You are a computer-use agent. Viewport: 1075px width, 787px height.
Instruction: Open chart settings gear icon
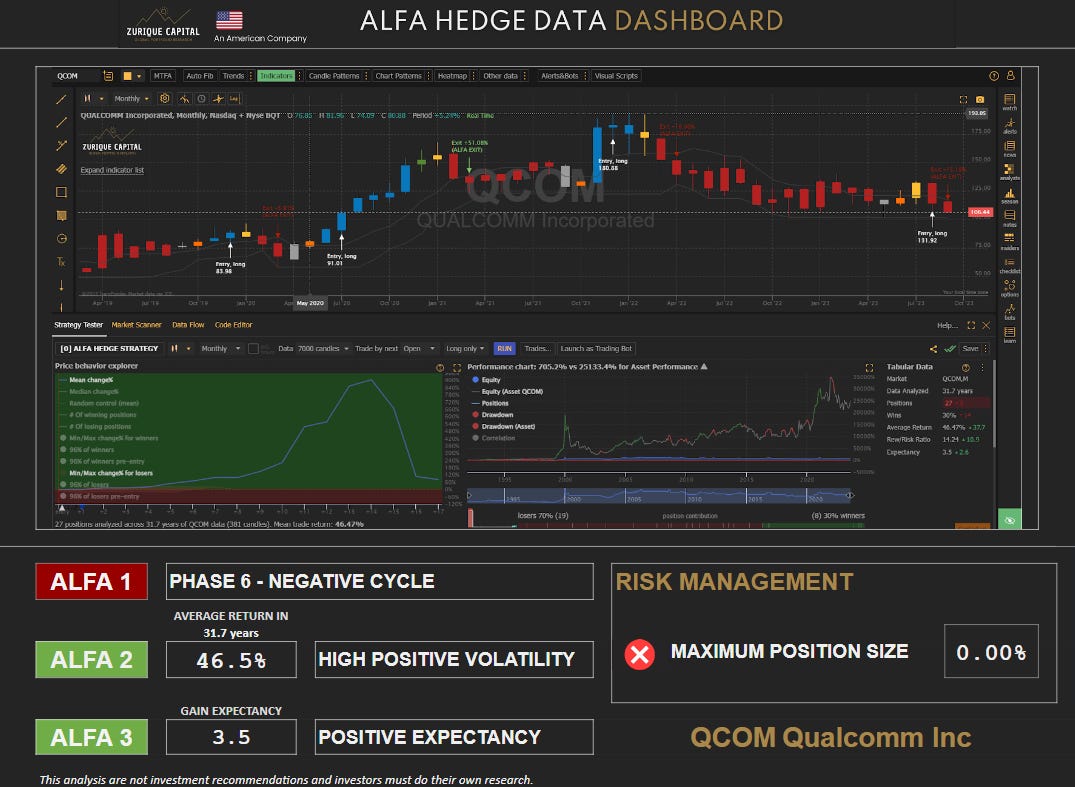(165, 99)
